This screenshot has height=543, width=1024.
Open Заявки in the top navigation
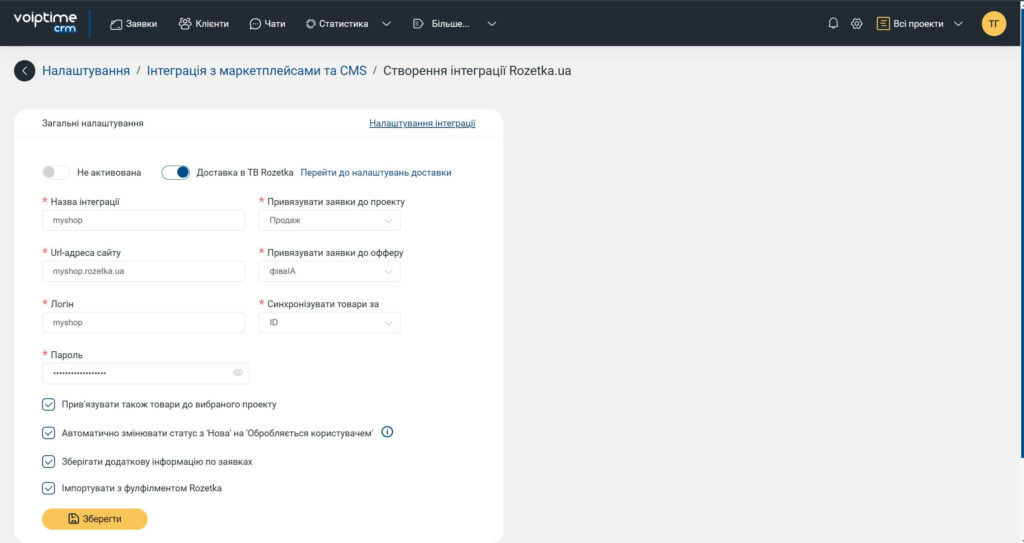(133, 24)
